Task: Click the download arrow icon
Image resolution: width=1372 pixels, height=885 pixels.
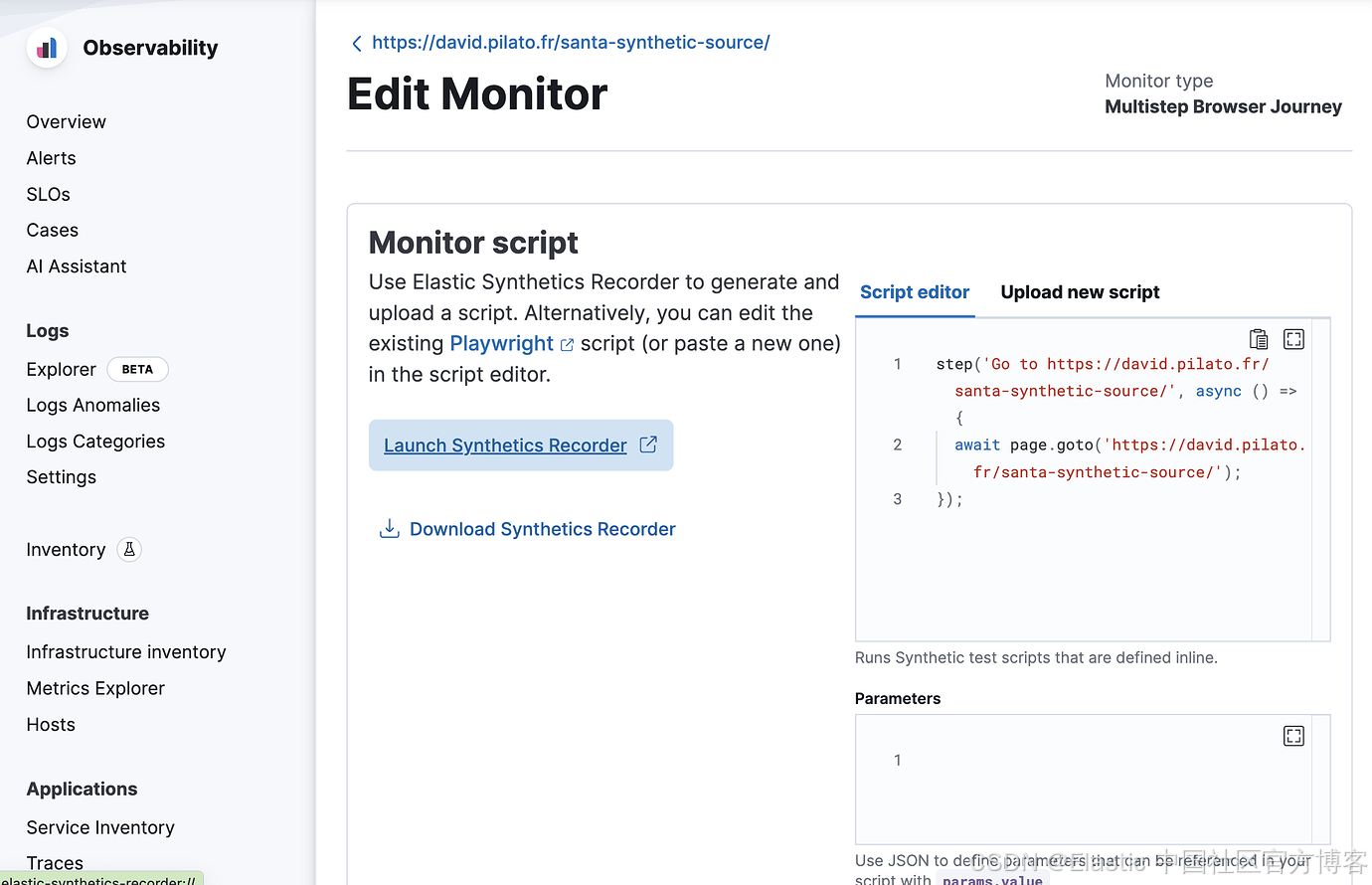Action: pos(390,528)
